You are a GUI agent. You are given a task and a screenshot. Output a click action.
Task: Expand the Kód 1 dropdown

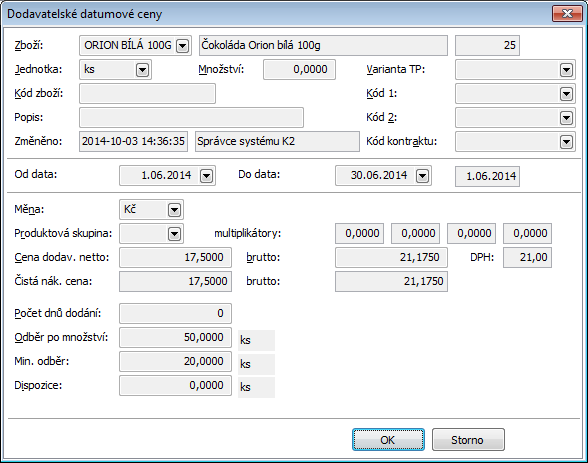(x=566, y=94)
